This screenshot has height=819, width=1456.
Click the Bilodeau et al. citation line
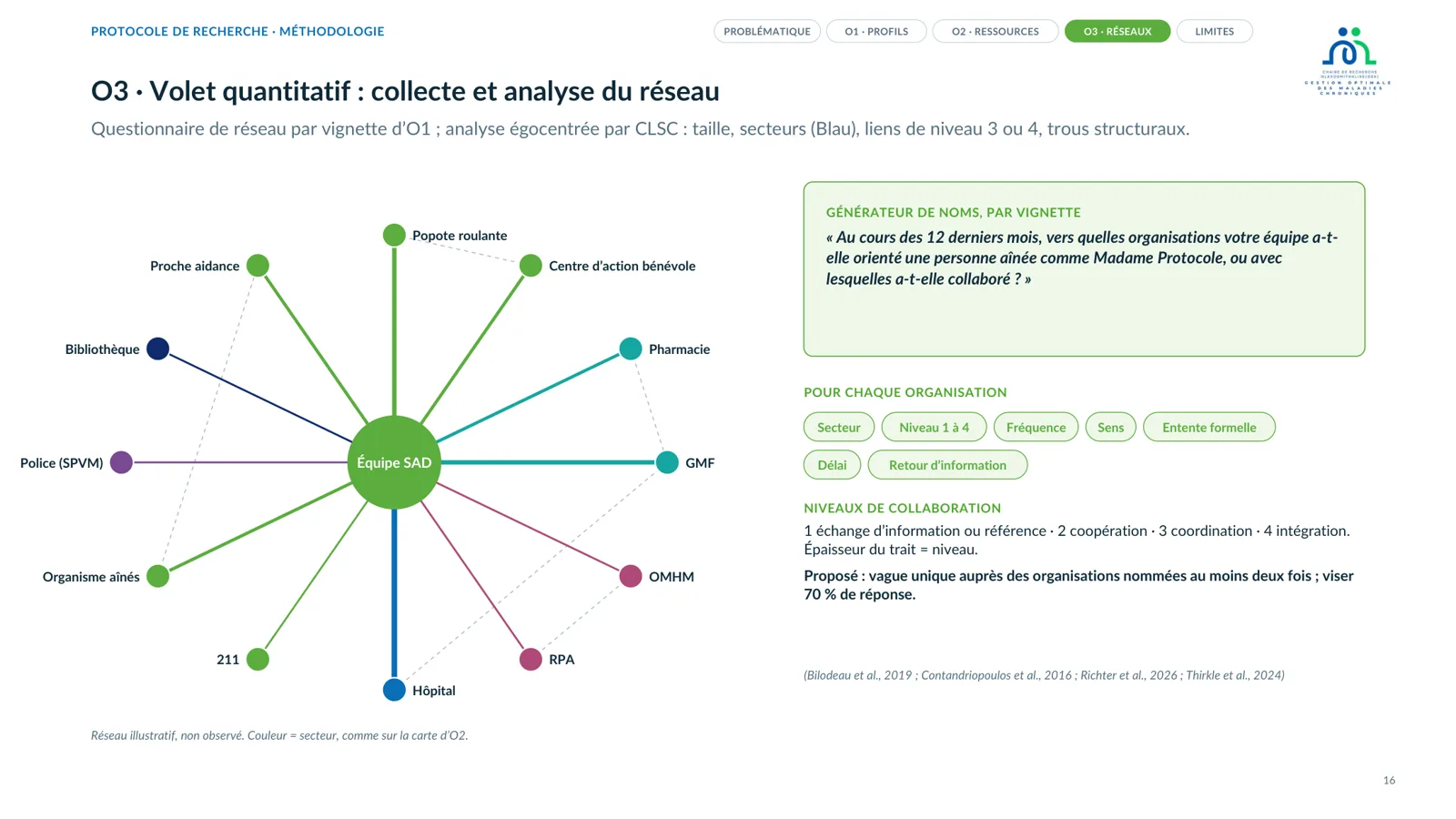1044,675
